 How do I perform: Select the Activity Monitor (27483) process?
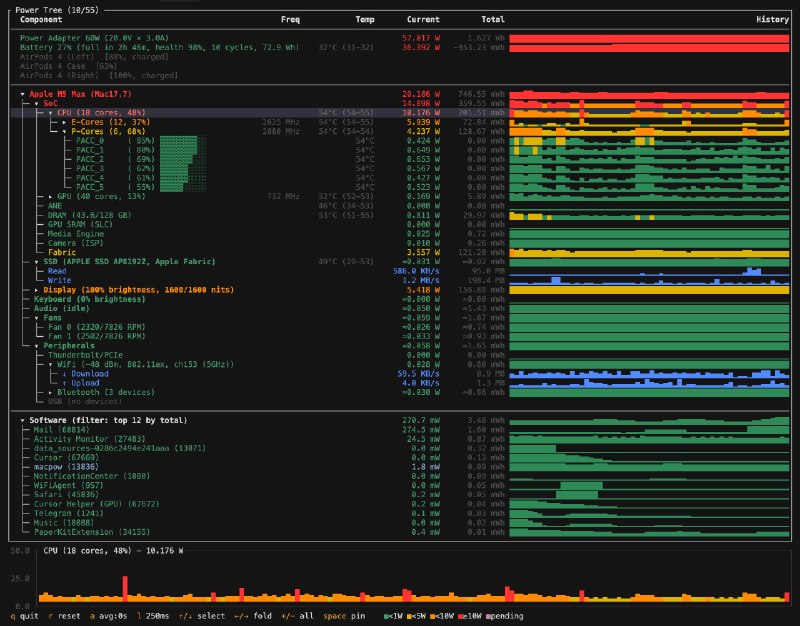pos(400,439)
